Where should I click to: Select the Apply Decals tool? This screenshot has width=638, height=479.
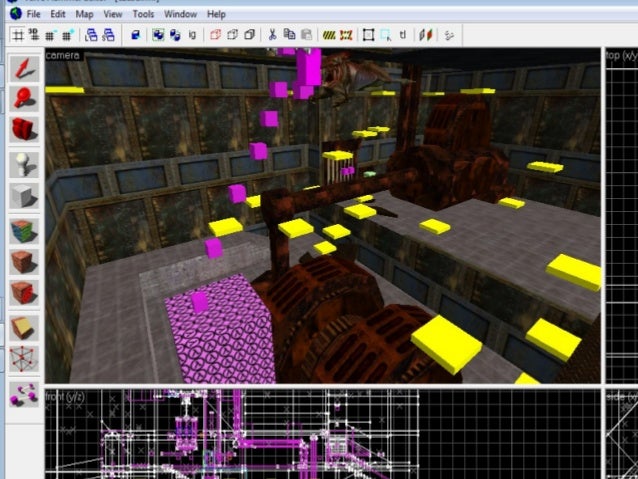click(x=24, y=293)
